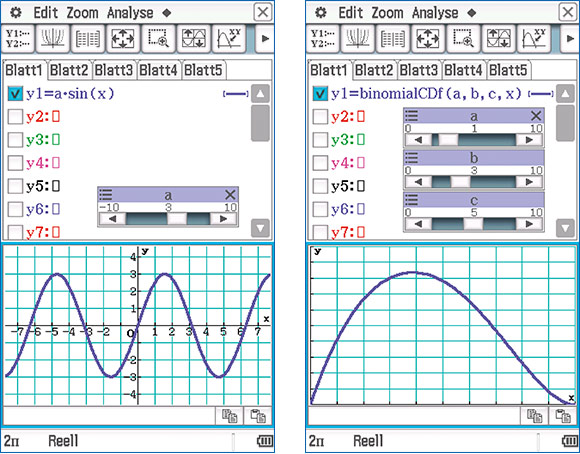
Task: Open the Analyse menu in the left window
Action: pyautogui.click(x=130, y=13)
